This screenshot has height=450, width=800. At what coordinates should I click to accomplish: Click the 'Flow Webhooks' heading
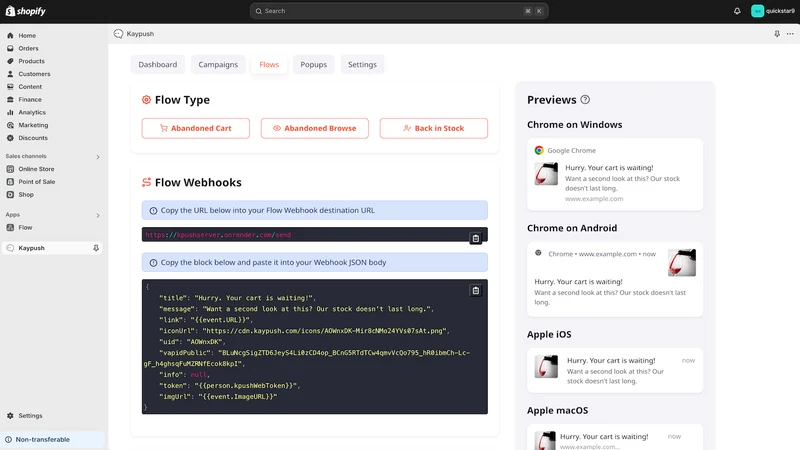(198, 182)
